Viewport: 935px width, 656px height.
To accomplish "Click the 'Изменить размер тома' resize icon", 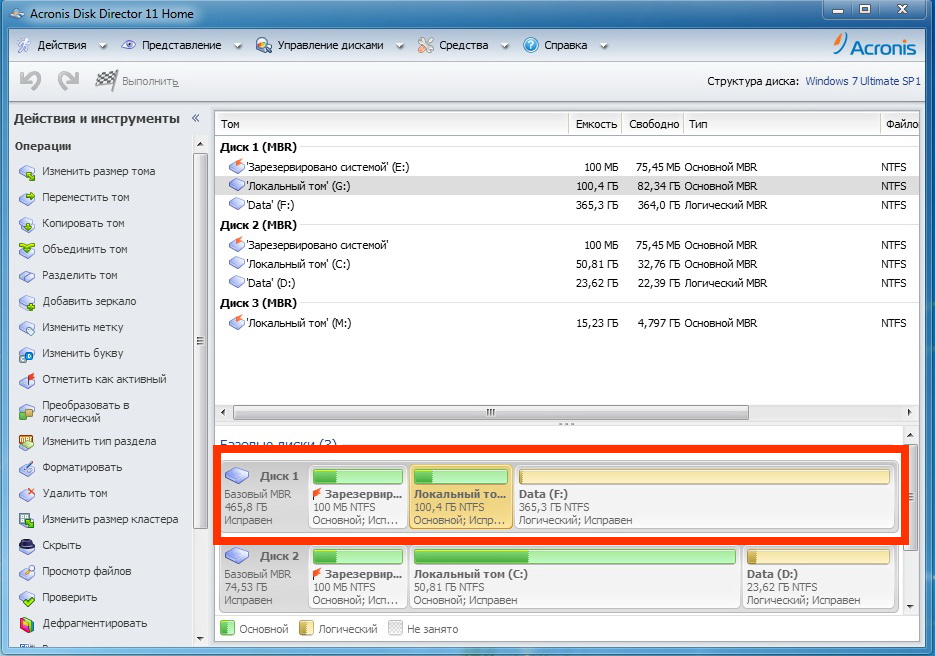I will [27, 172].
